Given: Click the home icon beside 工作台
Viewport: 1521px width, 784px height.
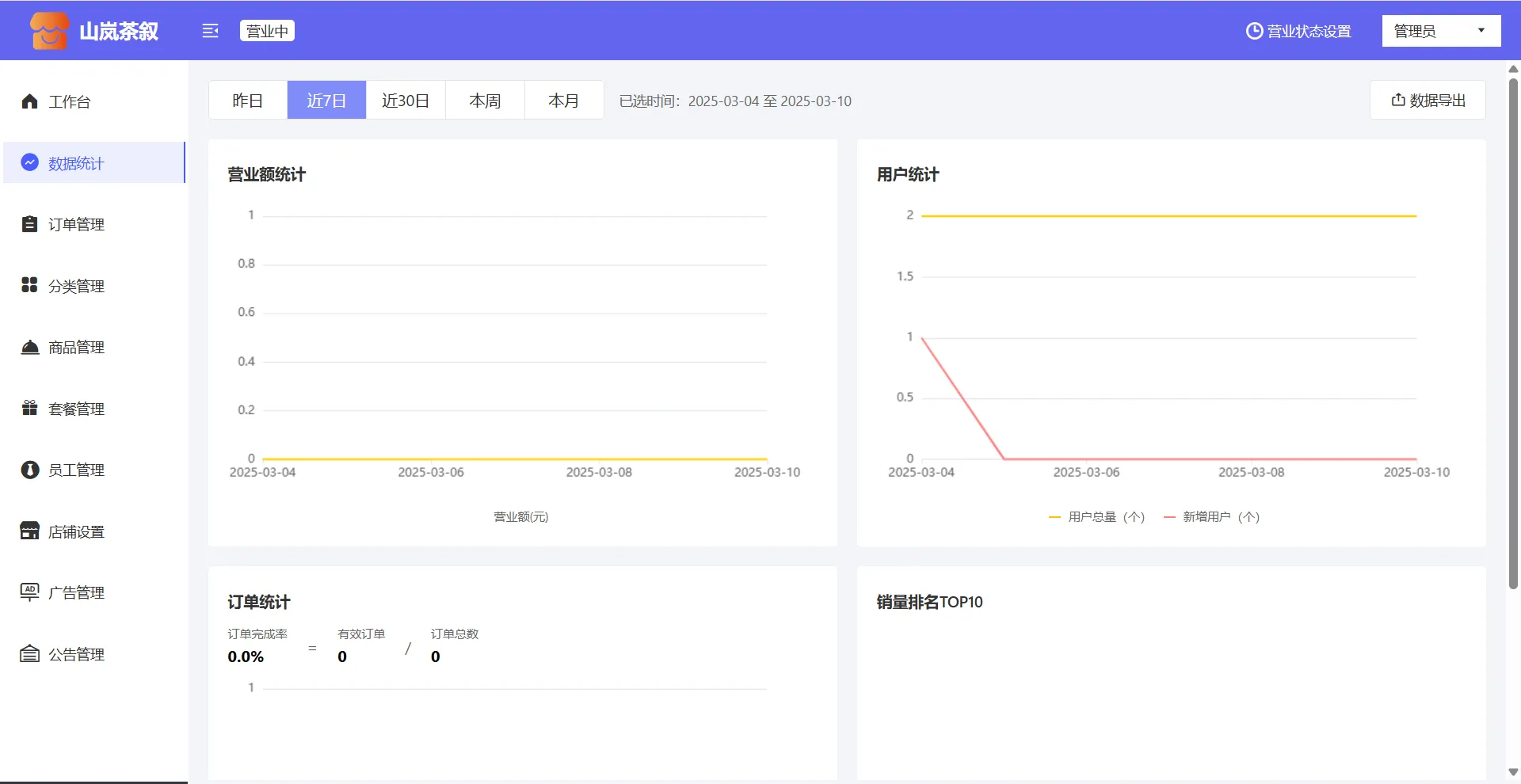Looking at the screenshot, I should (x=29, y=101).
